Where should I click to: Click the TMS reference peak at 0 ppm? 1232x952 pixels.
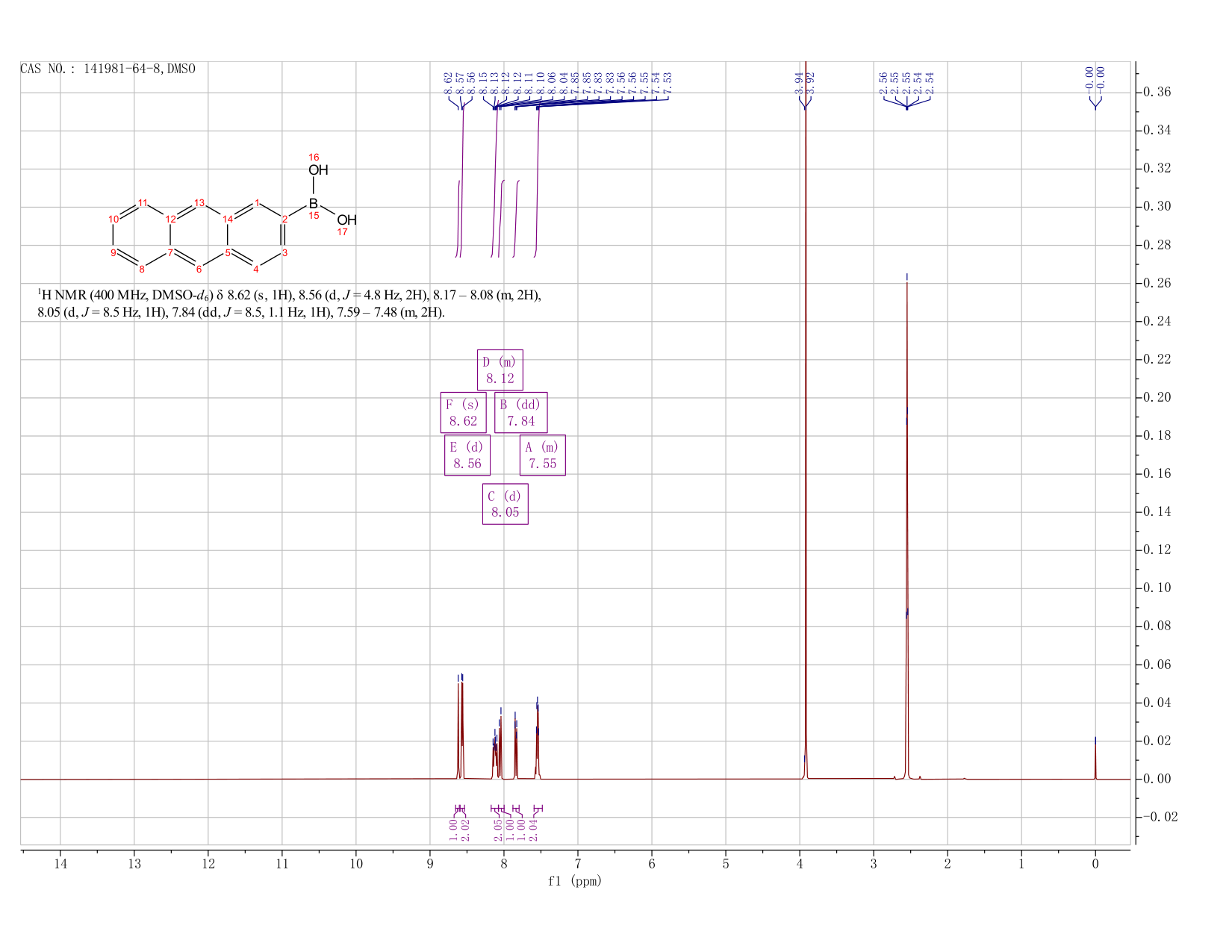pos(1095,758)
